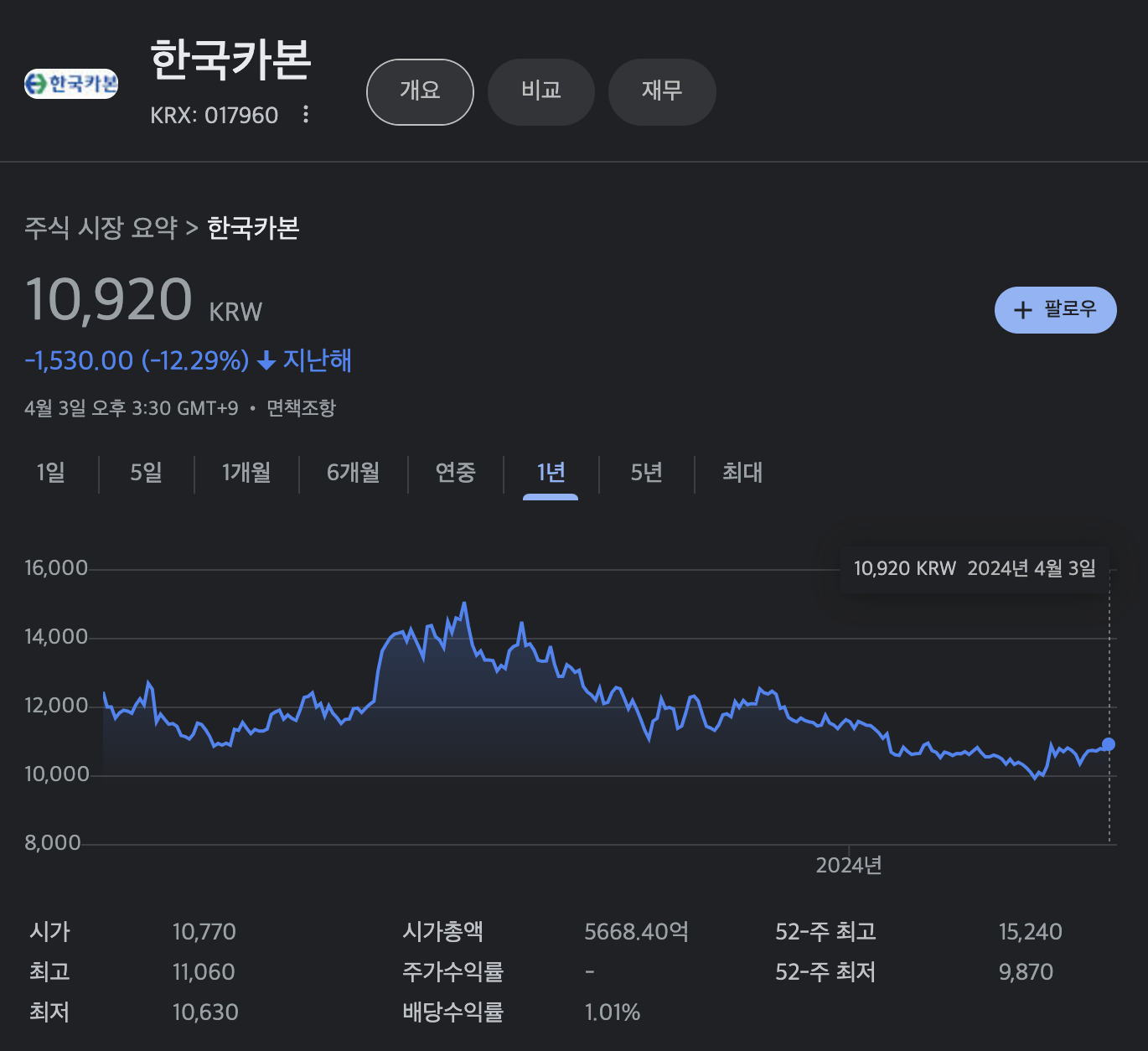Click the 4월 3일 오후 3:30 GMT+9 timestamp

click(x=132, y=408)
